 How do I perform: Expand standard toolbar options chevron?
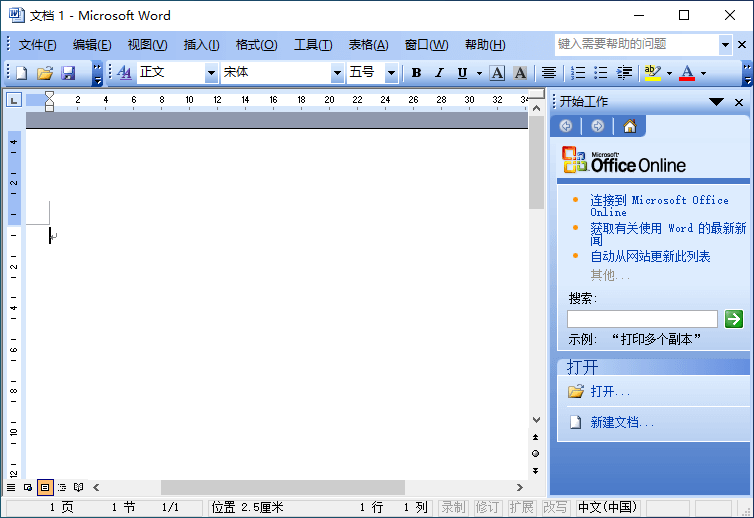(97, 73)
